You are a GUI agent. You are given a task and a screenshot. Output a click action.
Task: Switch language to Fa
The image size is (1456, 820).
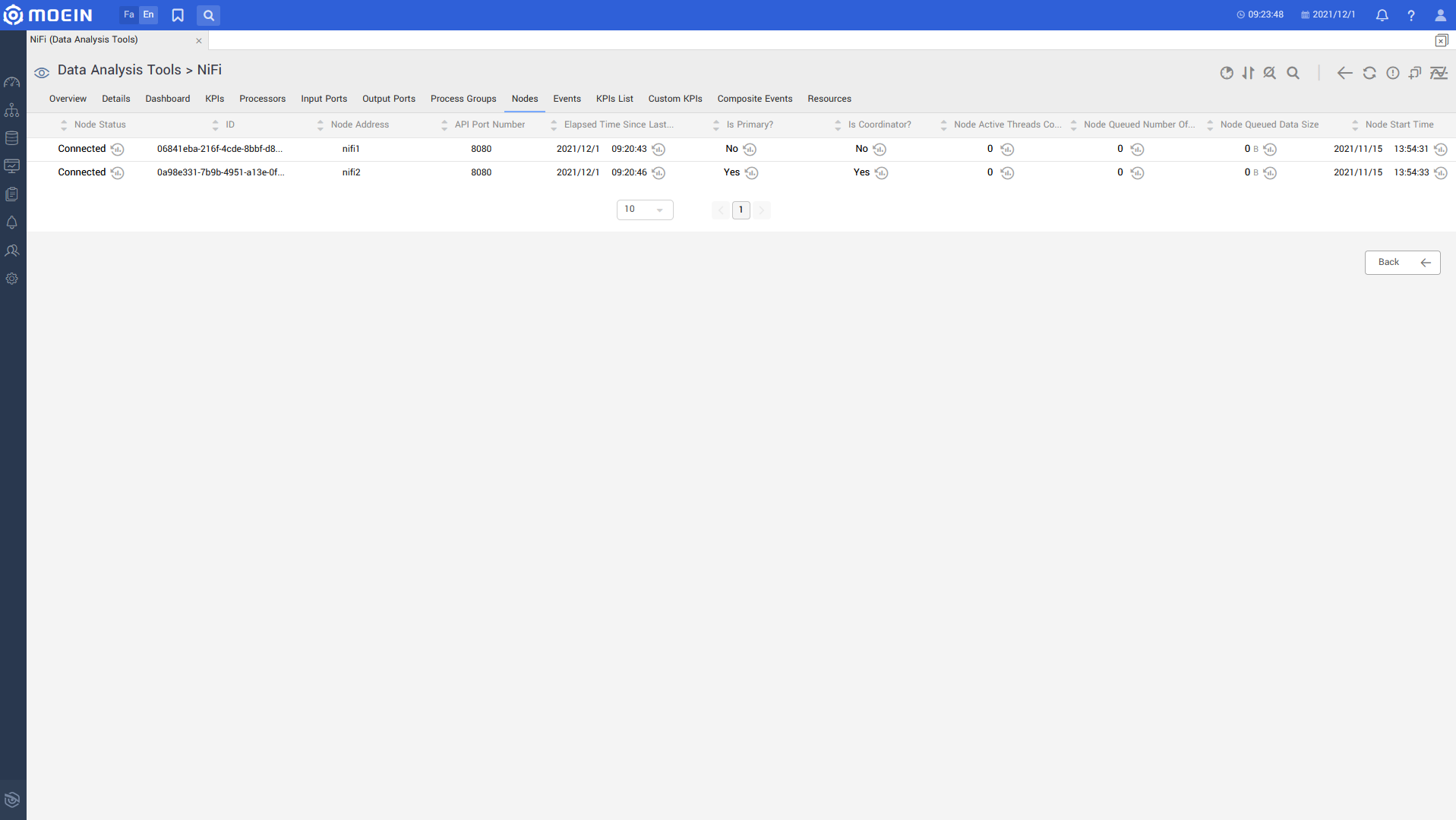[x=129, y=14]
